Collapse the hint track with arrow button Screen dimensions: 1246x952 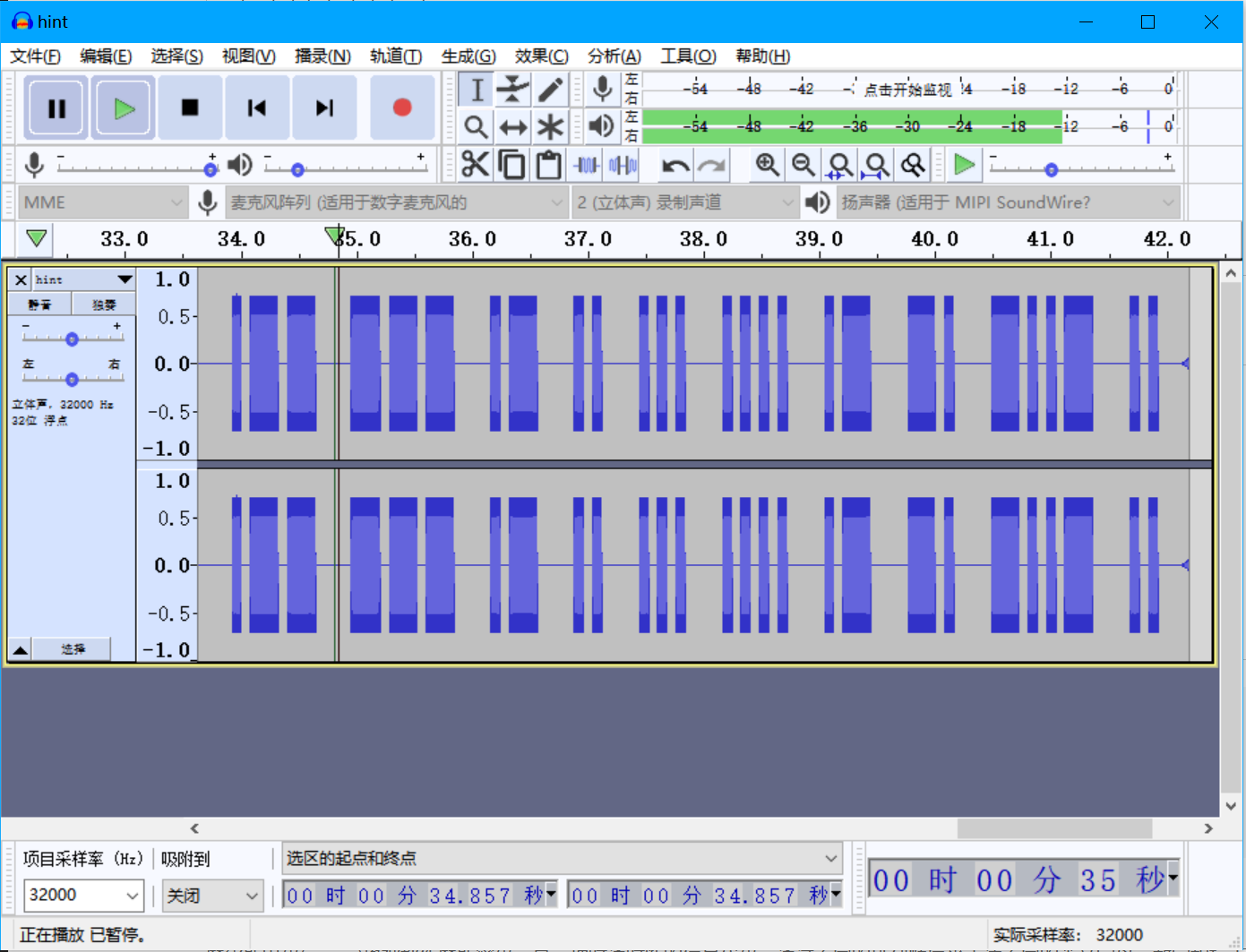[x=20, y=649]
